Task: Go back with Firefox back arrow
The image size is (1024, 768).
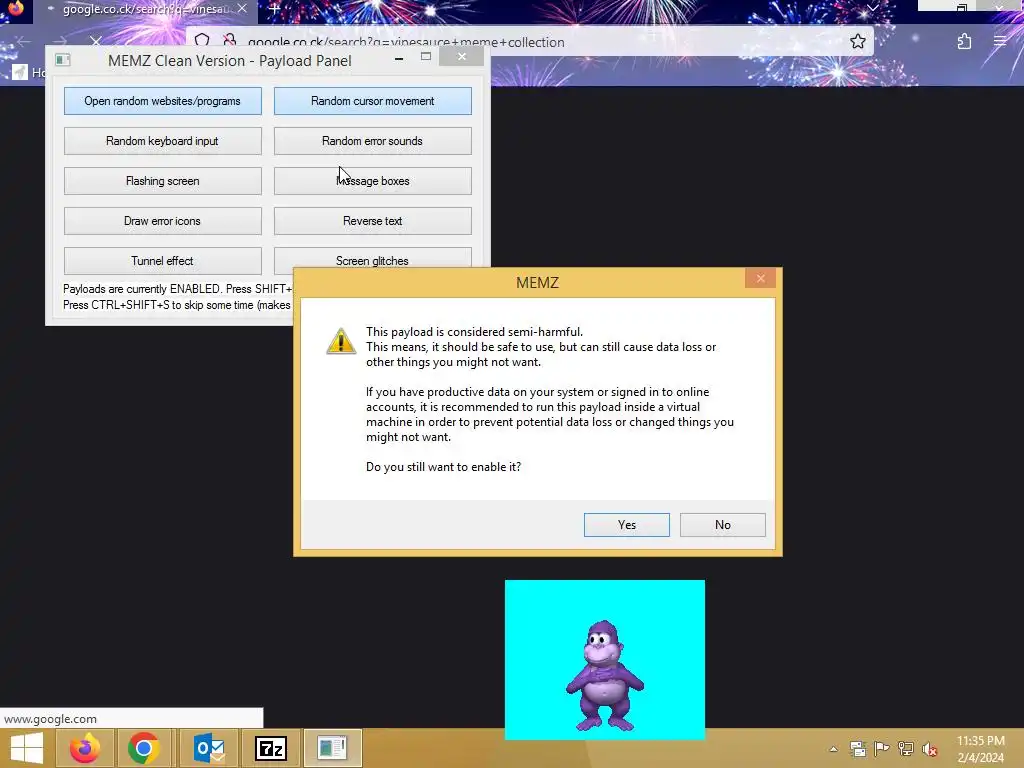Action: tap(24, 42)
